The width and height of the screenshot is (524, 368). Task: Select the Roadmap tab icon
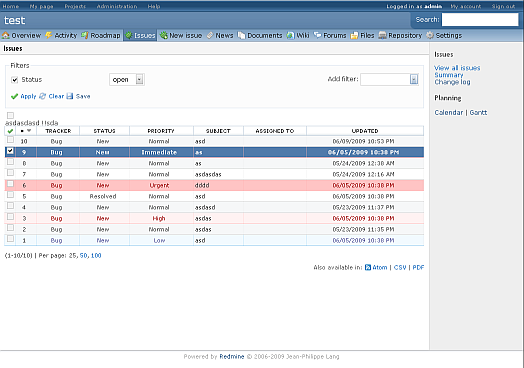[x=85, y=35]
